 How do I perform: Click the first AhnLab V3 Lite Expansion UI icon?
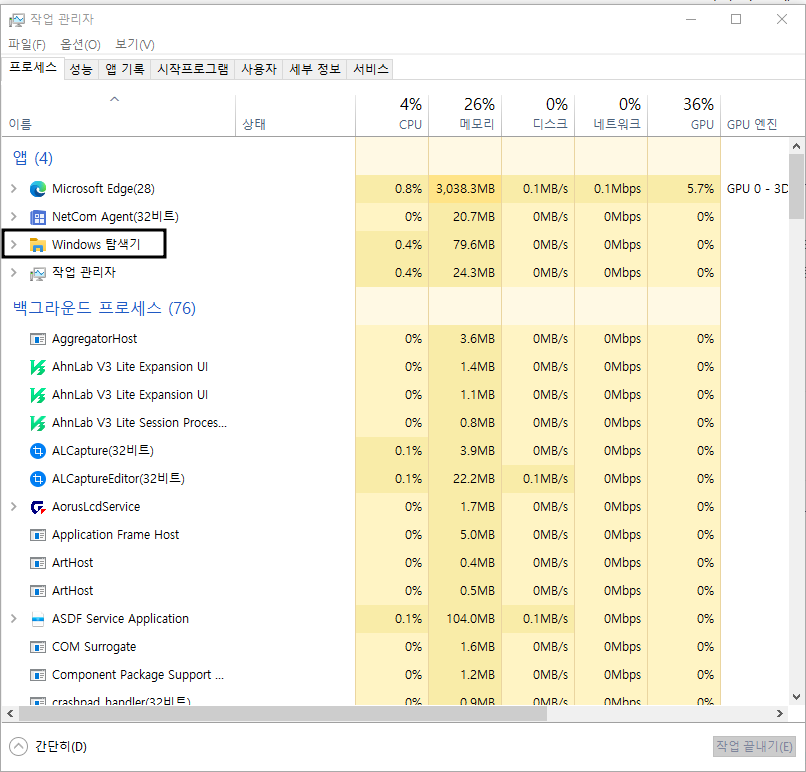click(38, 367)
